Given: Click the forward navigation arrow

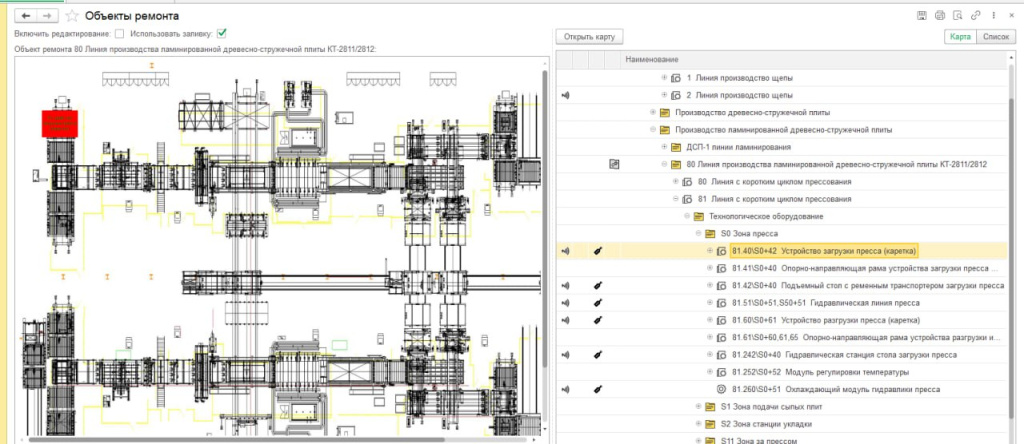Looking at the screenshot, I should 47,16.
